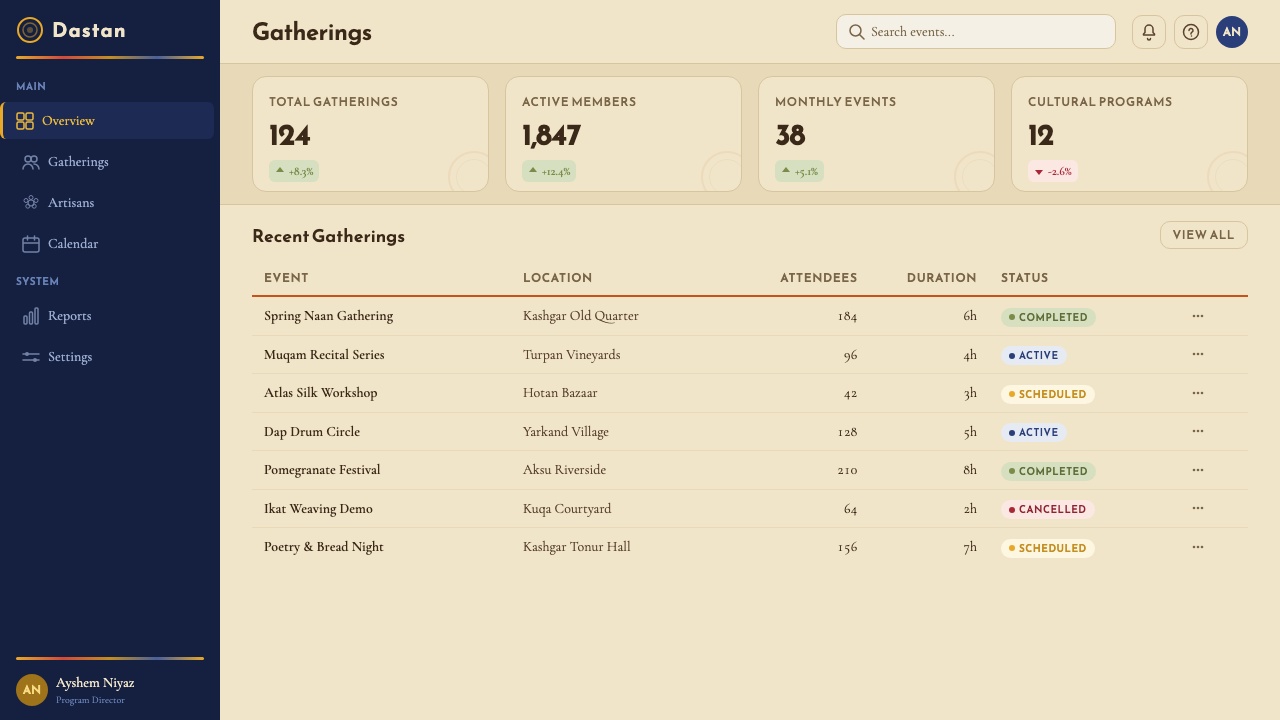Open the Settings sliders icon

point(31,357)
